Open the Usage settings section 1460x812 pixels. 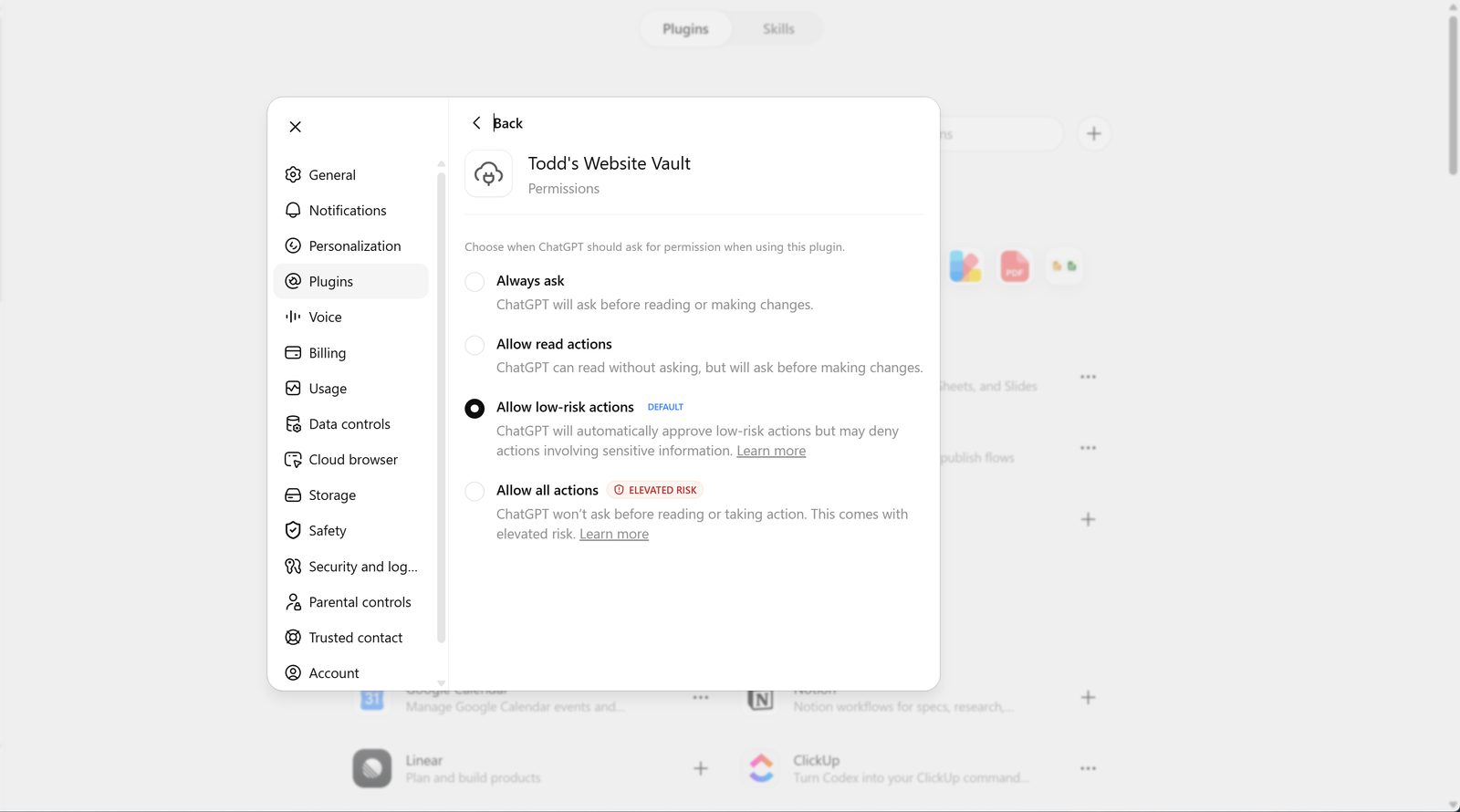pos(350,388)
